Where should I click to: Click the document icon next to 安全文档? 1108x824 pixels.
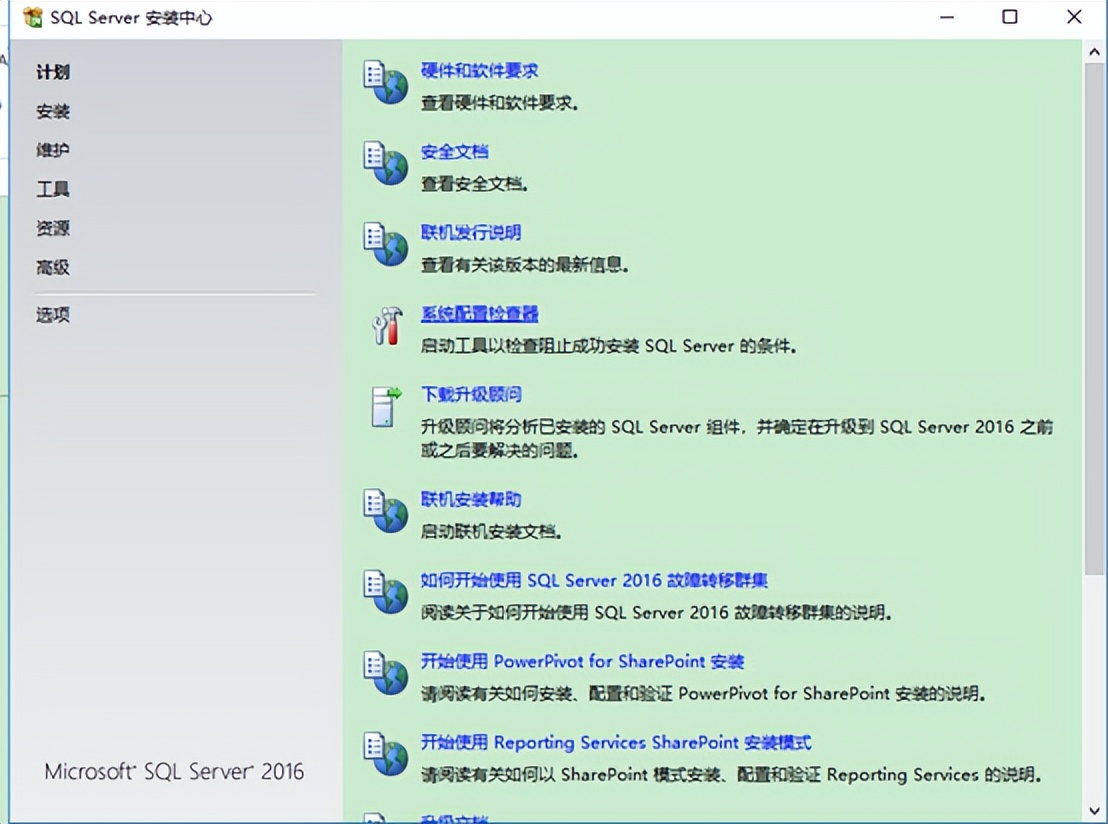pos(386,163)
